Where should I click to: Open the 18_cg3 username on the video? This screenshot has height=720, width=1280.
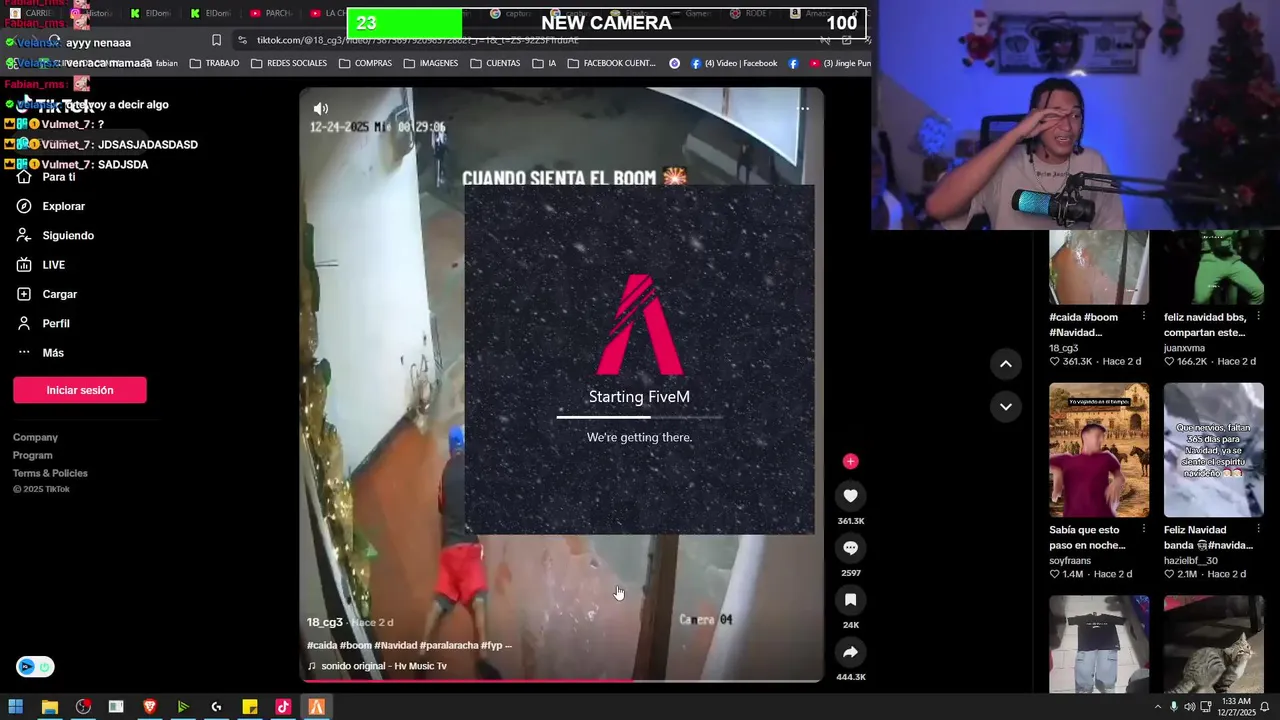click(x=325, y=622)
